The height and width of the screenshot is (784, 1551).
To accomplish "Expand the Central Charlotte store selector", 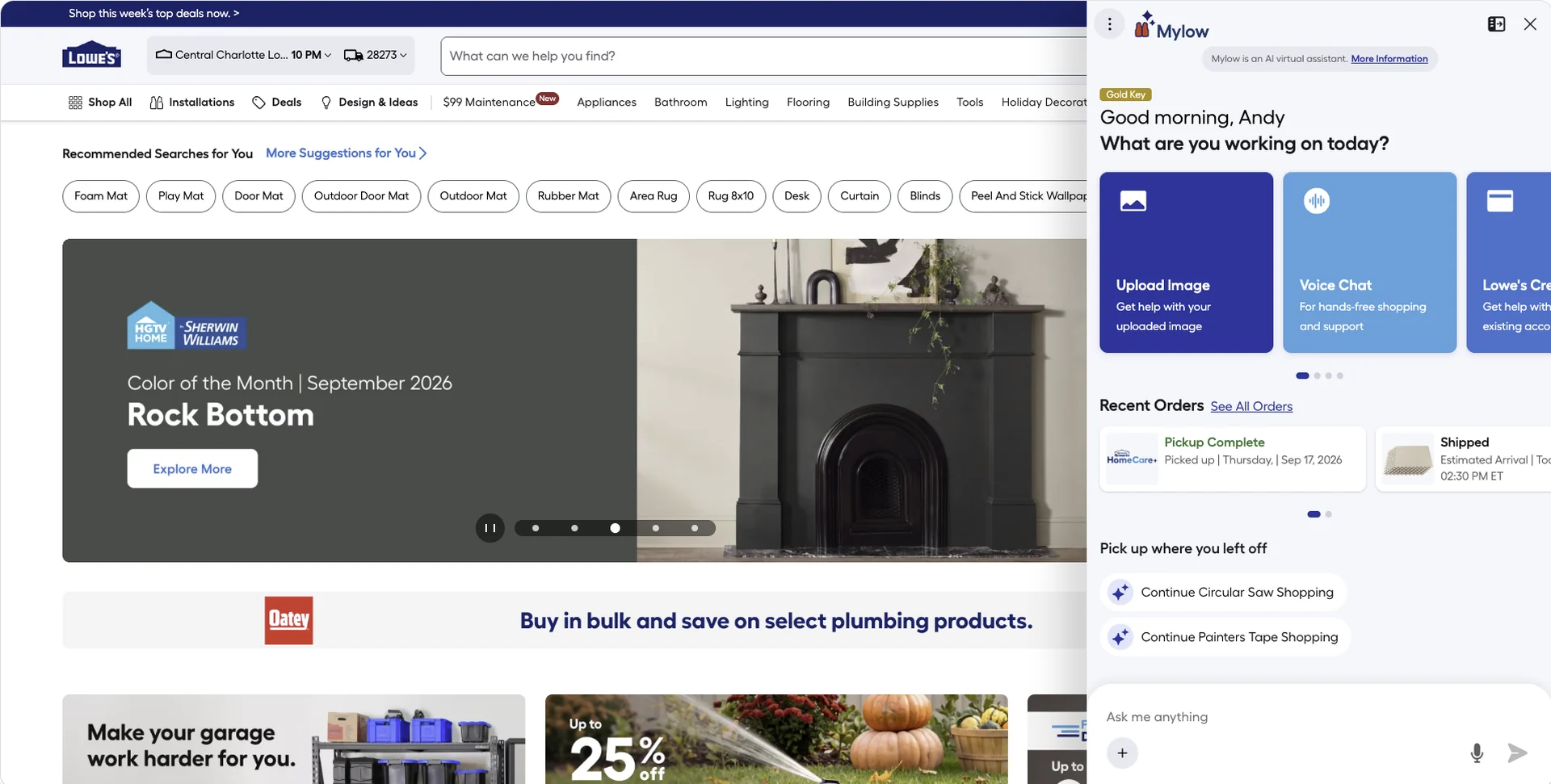I will [x=243, y=55].
